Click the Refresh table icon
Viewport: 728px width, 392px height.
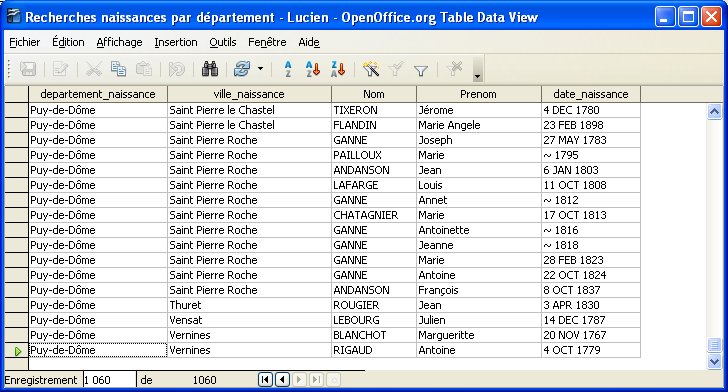(x=242, y=69)
